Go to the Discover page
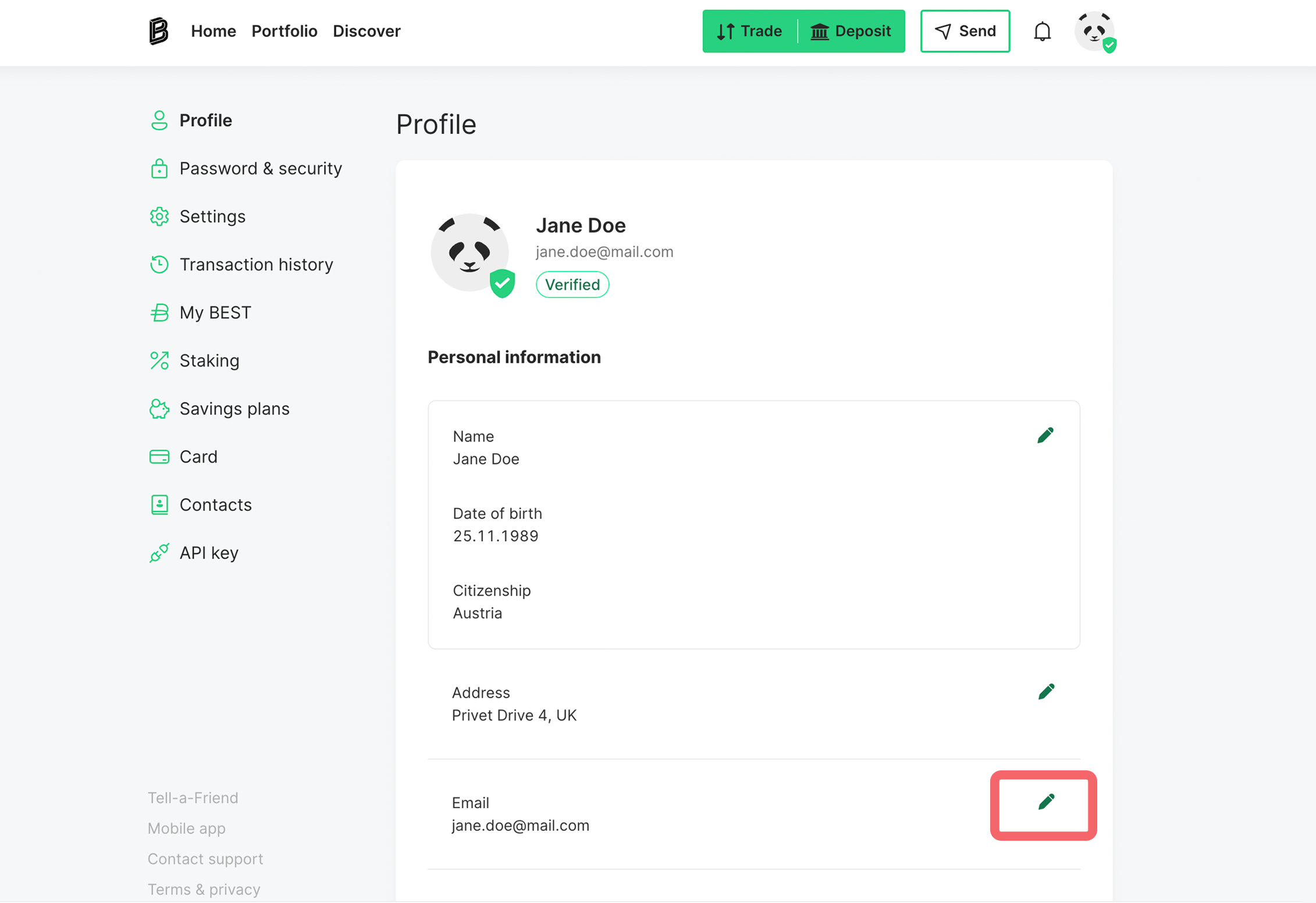This screenshot has width=1316, height=903. click(x=366, y=31)
